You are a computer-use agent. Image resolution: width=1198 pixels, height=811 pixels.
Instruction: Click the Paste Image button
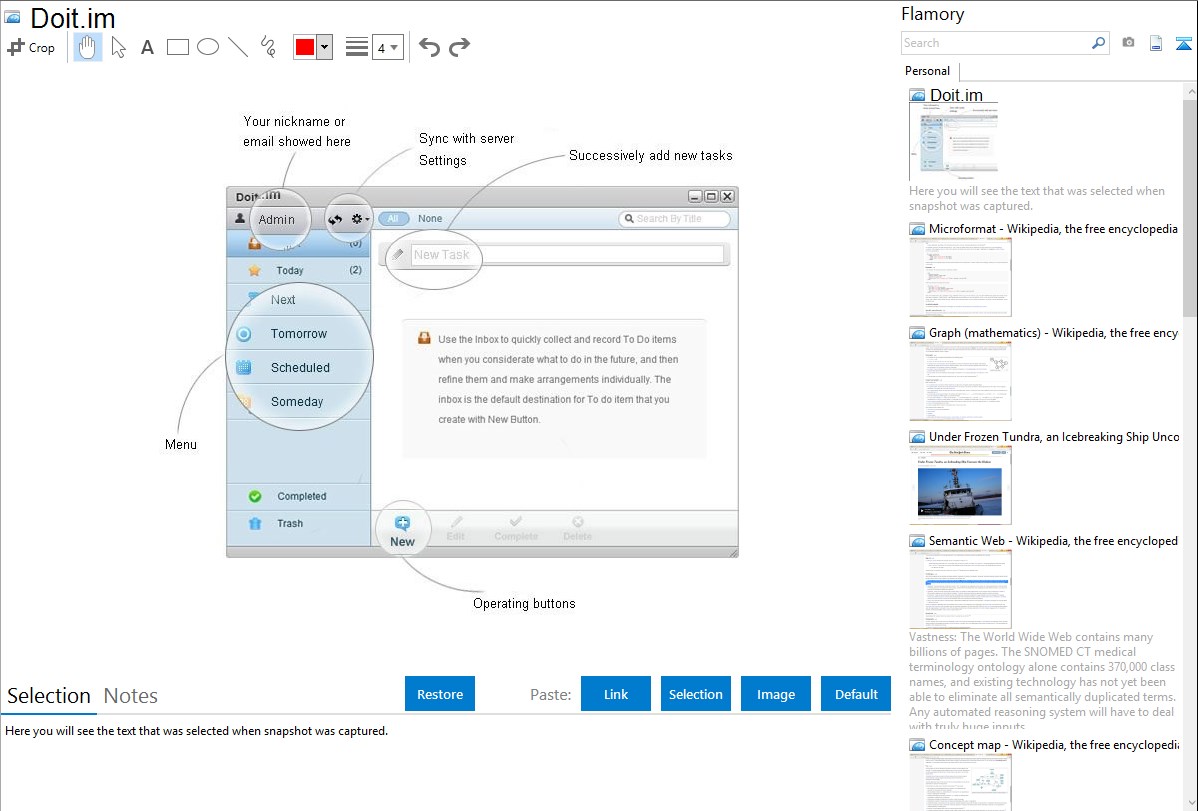(x=775, y=694)
